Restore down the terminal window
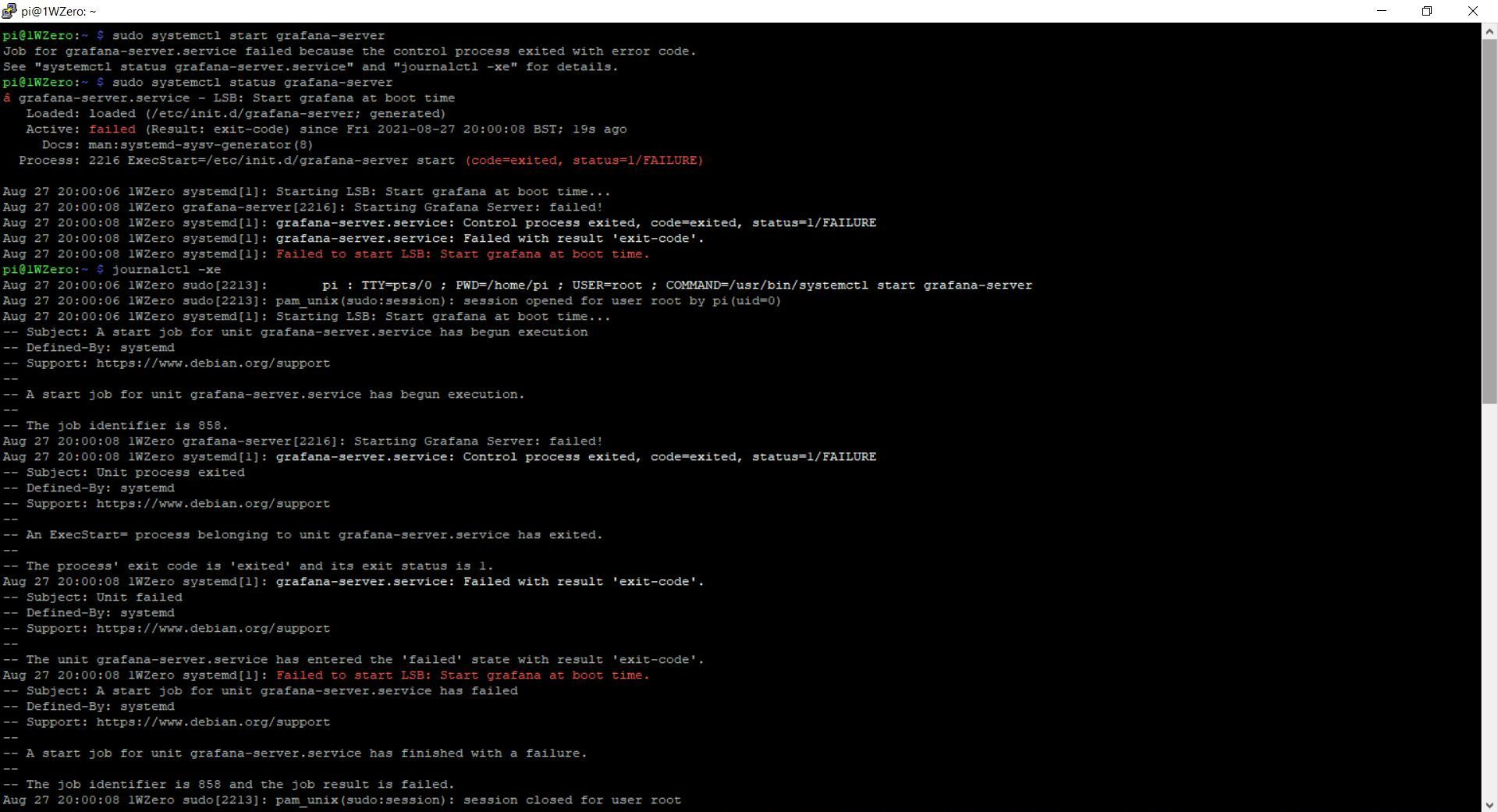 [1427, 11]
